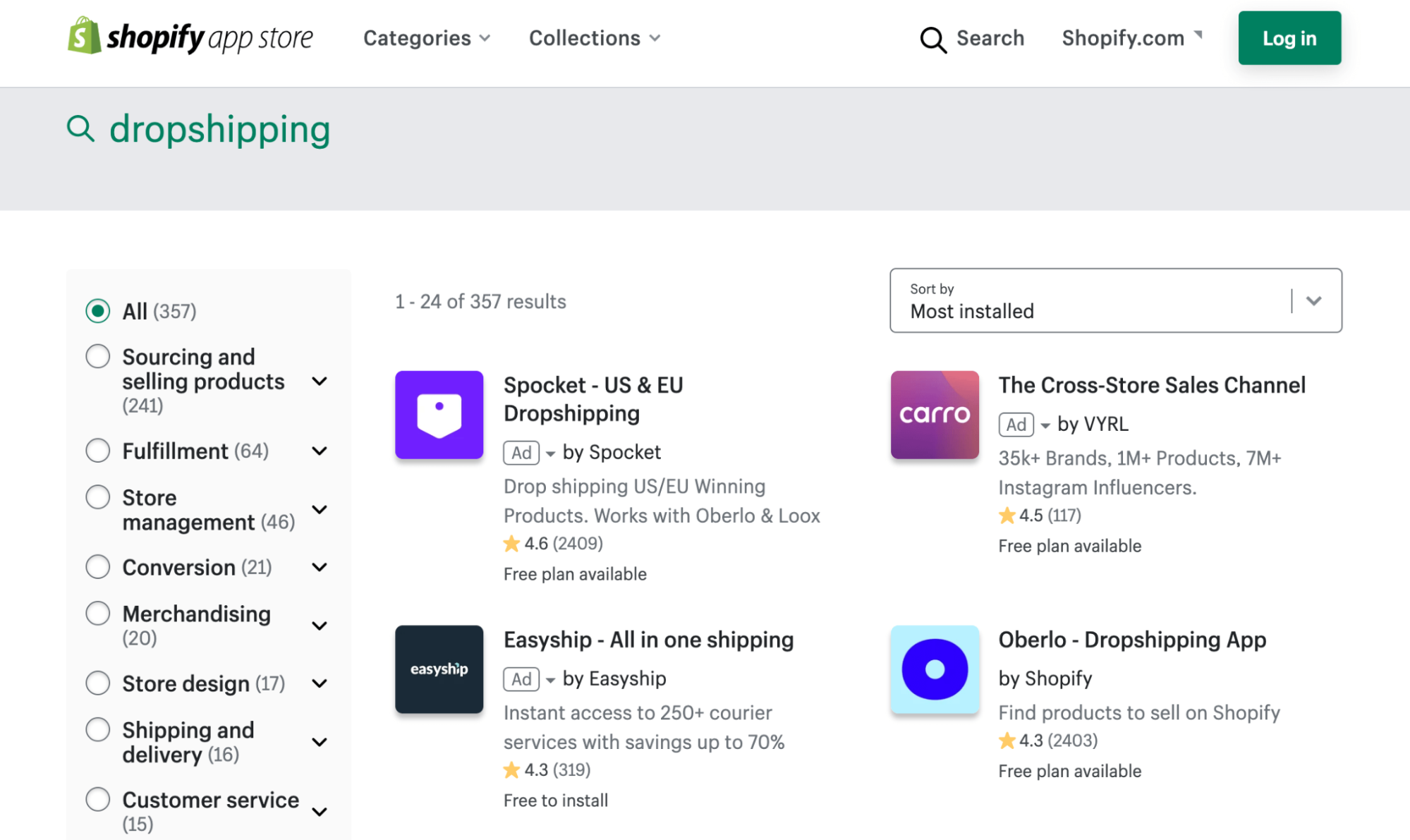
Task: Select the Store design (17) radio filter
Action: [x=98, y=683]
